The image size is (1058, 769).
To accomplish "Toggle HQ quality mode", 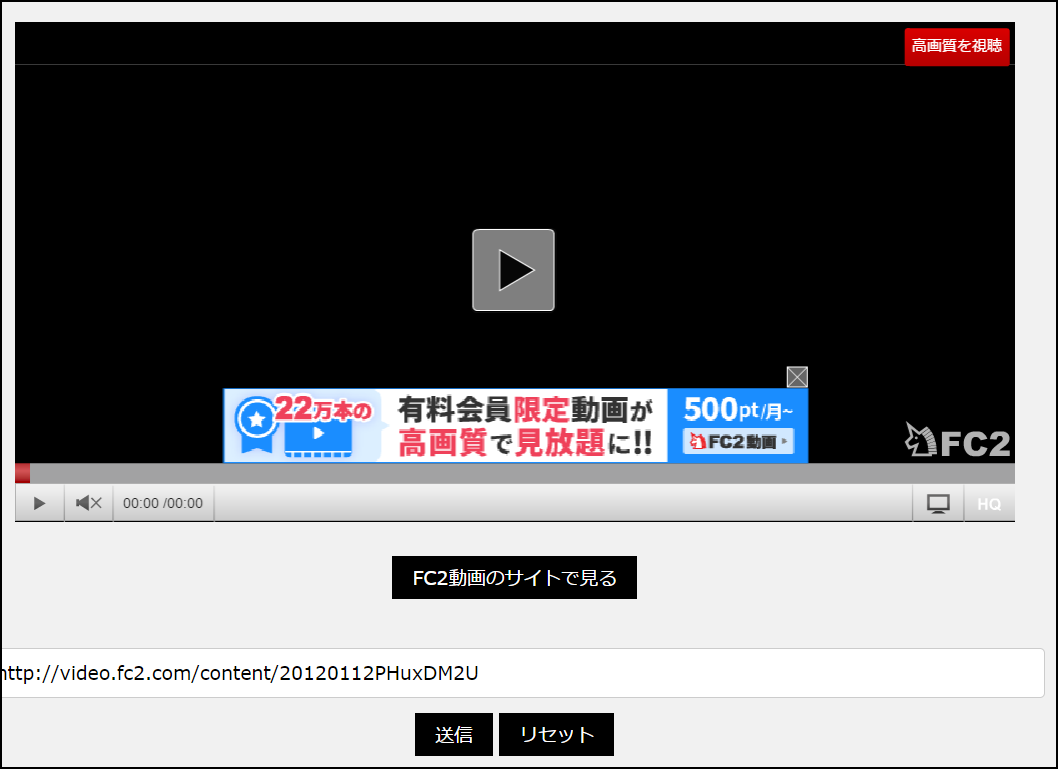I will 989,504.
